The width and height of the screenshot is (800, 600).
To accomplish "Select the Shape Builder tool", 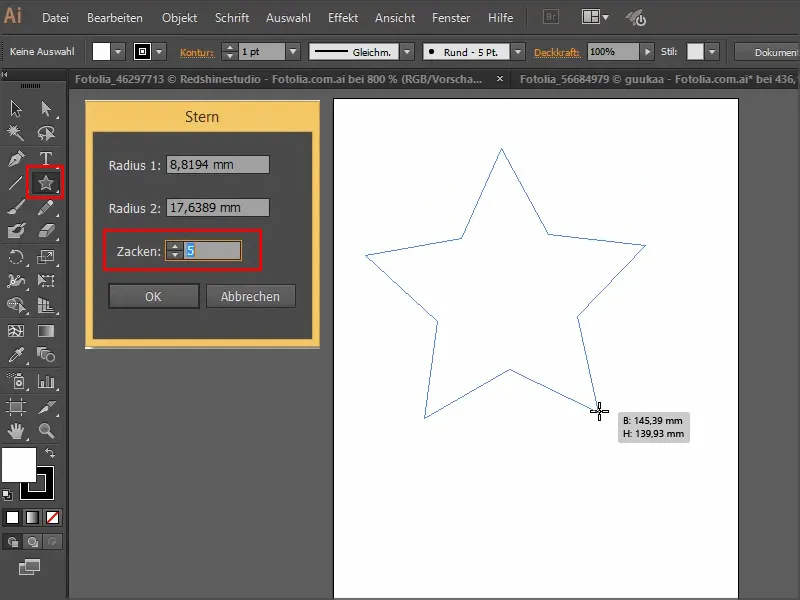I will 16,305.
